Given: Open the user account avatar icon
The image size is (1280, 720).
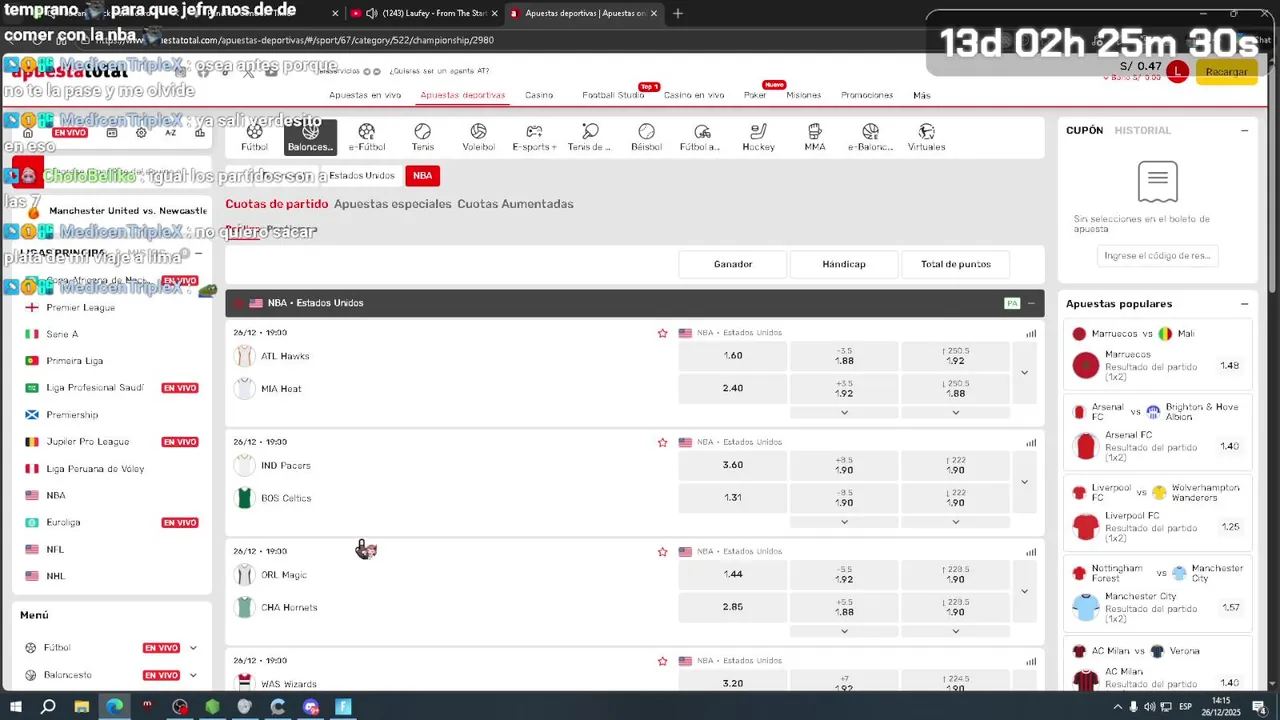Looking at the screenshot, I should point(1177,72).
